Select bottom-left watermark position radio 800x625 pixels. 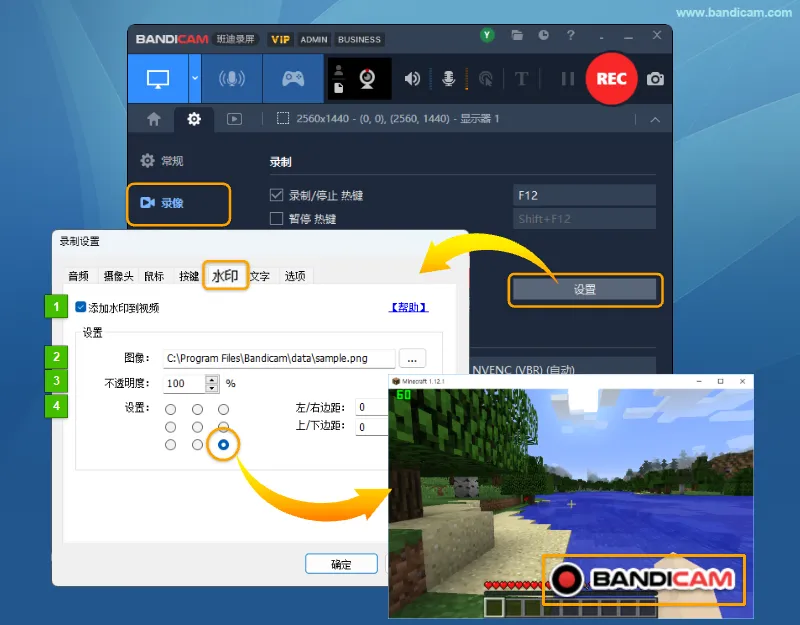point(170,445)
